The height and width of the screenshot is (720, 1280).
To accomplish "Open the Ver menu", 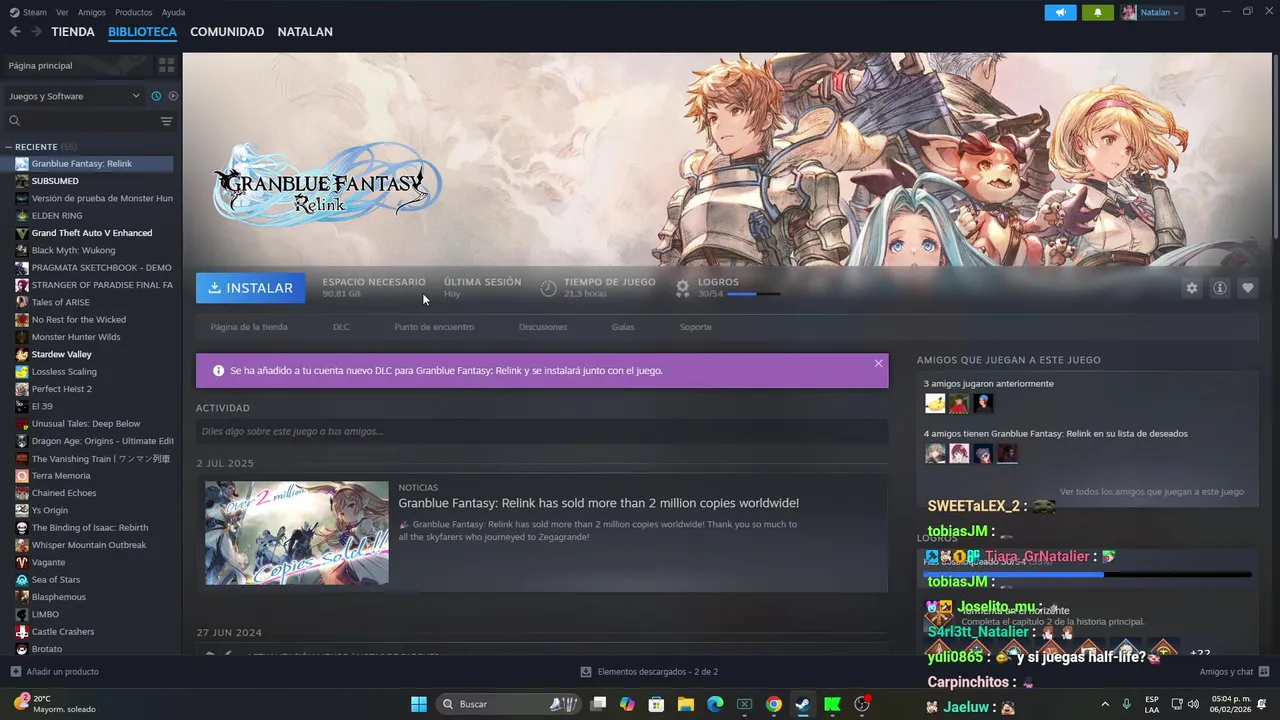I will pyautogui.click(x=62, y=12).
